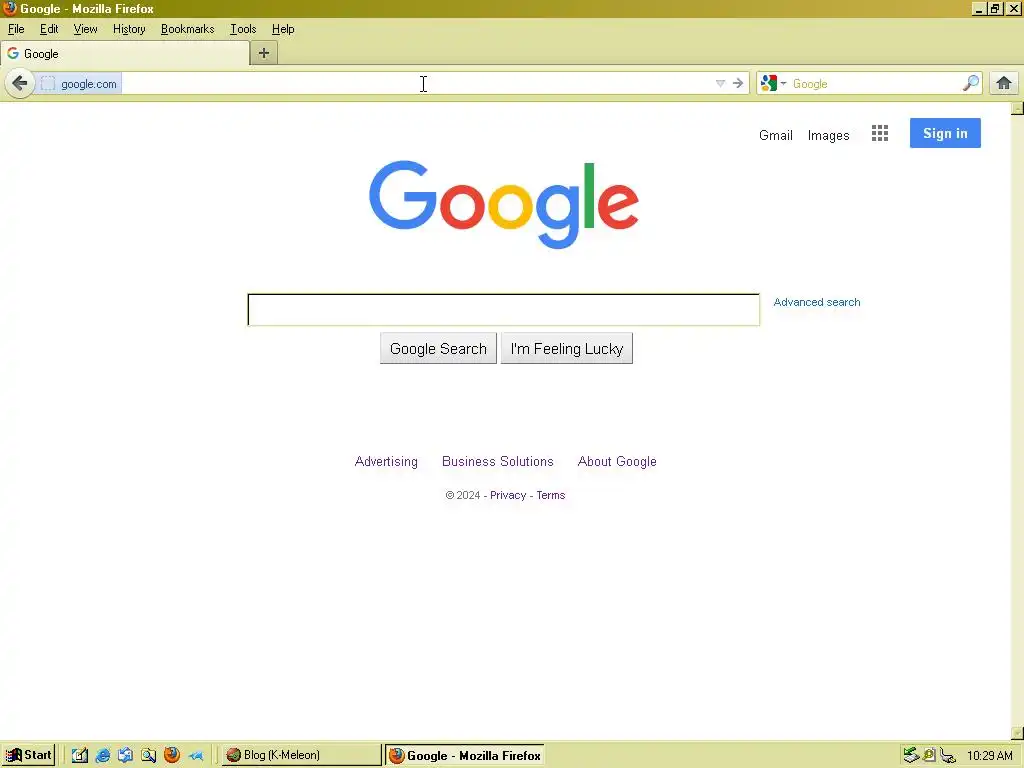The width and height of the screenshot is (1024, 768).
Task: Click the © 2024 footer text
Action: coord(462,495)
